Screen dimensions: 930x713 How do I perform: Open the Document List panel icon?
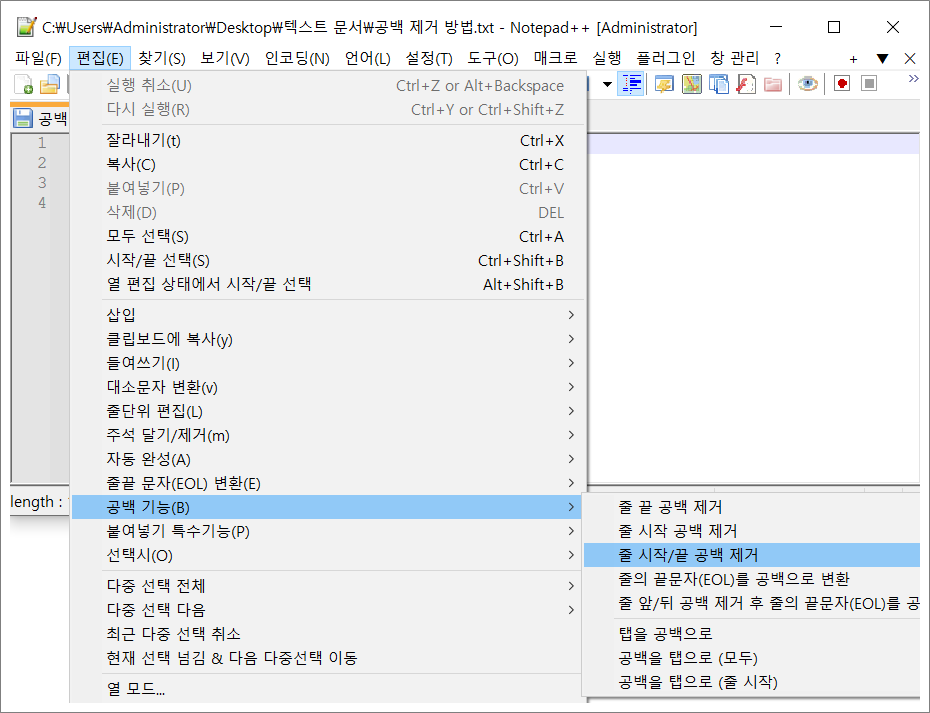pos(718,84)
